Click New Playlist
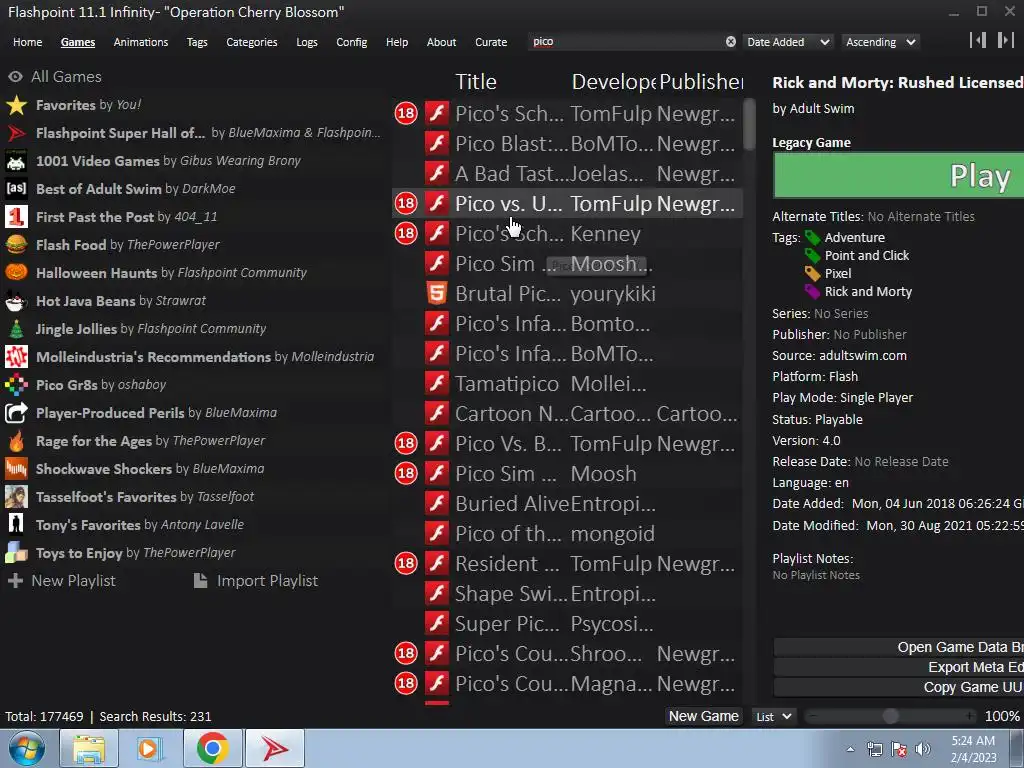This screenshot has width=1024, height=768. click(x=62, y=581)
